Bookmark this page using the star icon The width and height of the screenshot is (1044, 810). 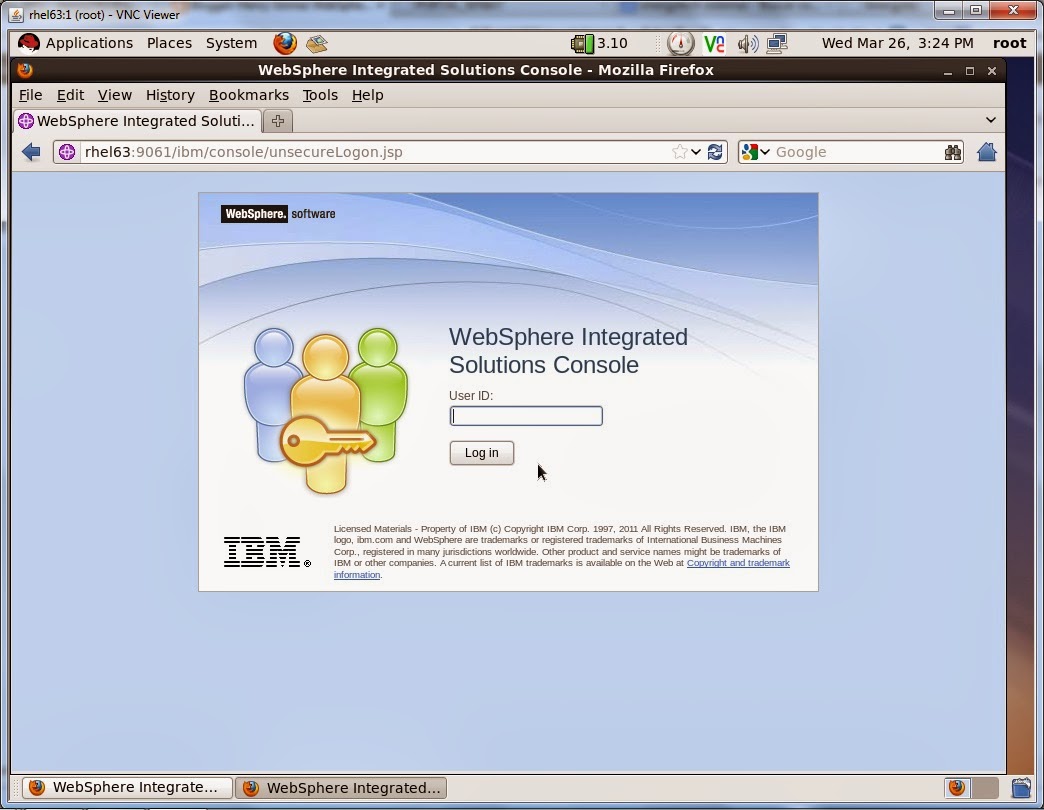(681, 151)
